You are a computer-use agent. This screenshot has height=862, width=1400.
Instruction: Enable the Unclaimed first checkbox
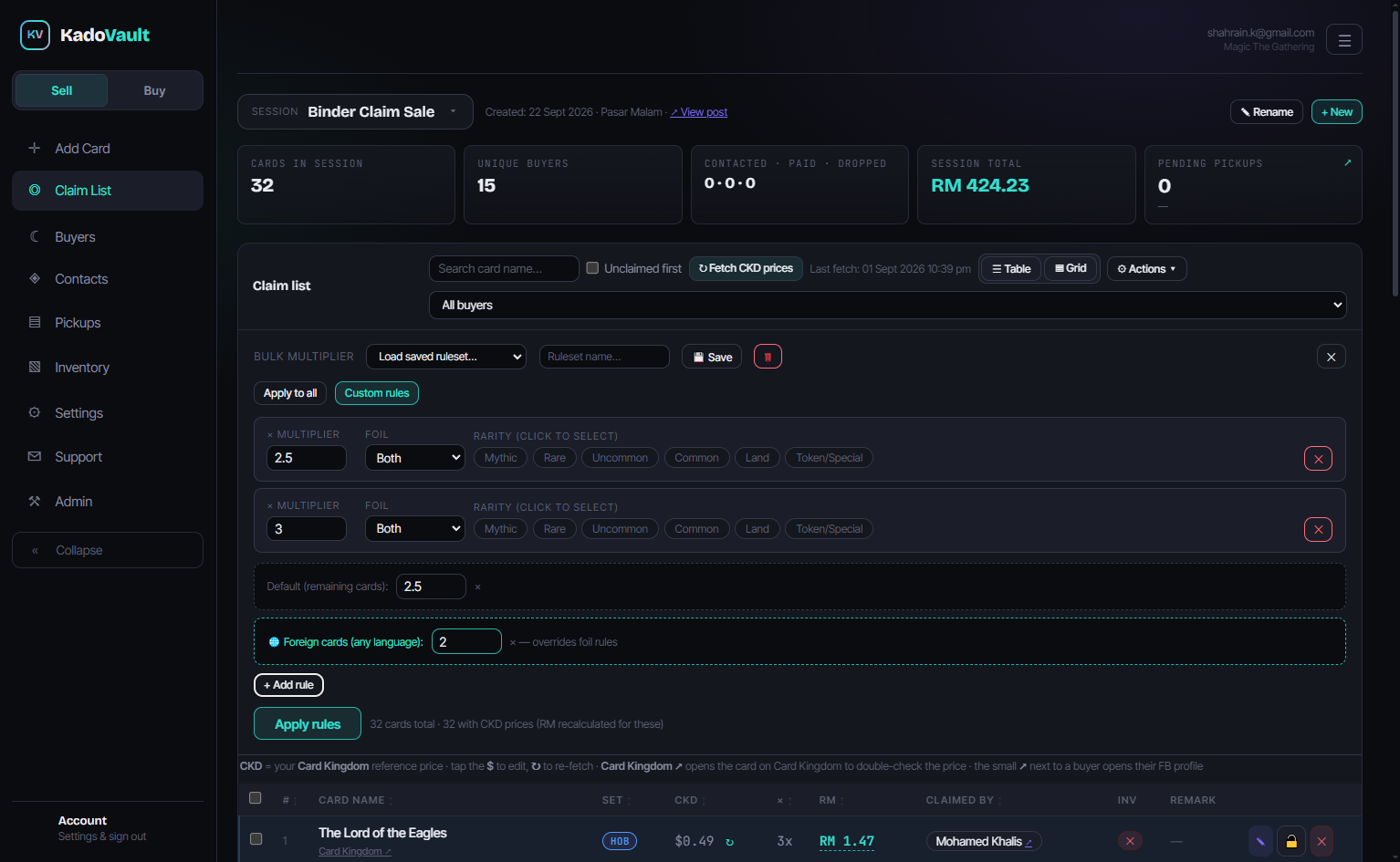[592, 268]
